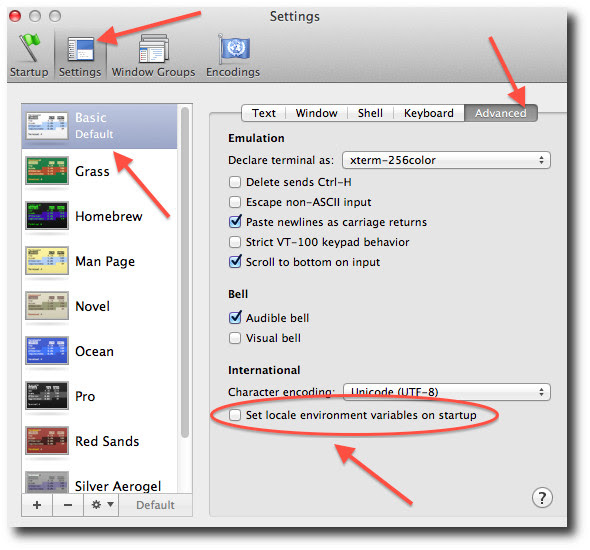
Task: Open the help question mark button
Action: [542, 498]
